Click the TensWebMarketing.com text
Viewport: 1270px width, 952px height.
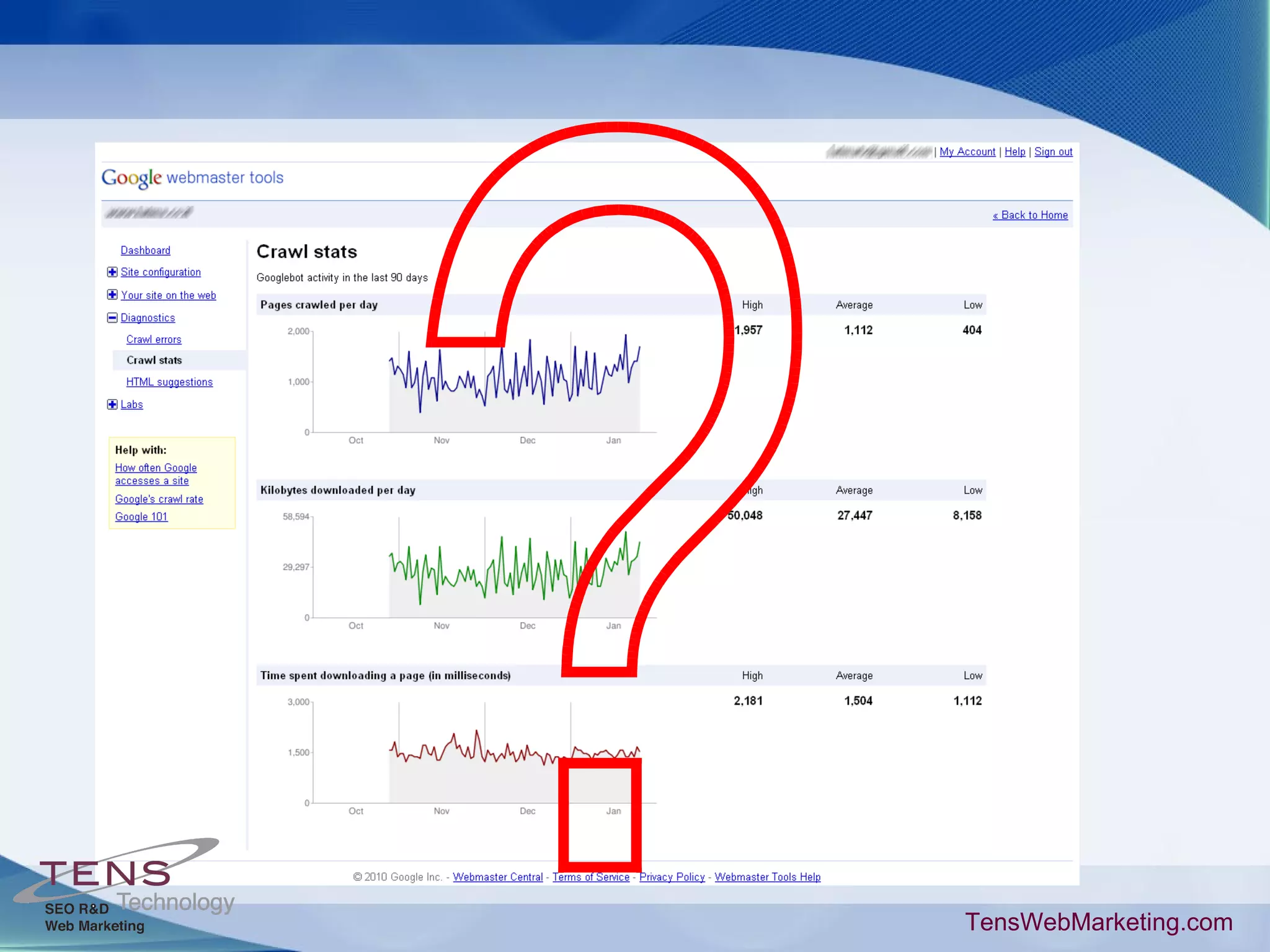coord(1099,922)
